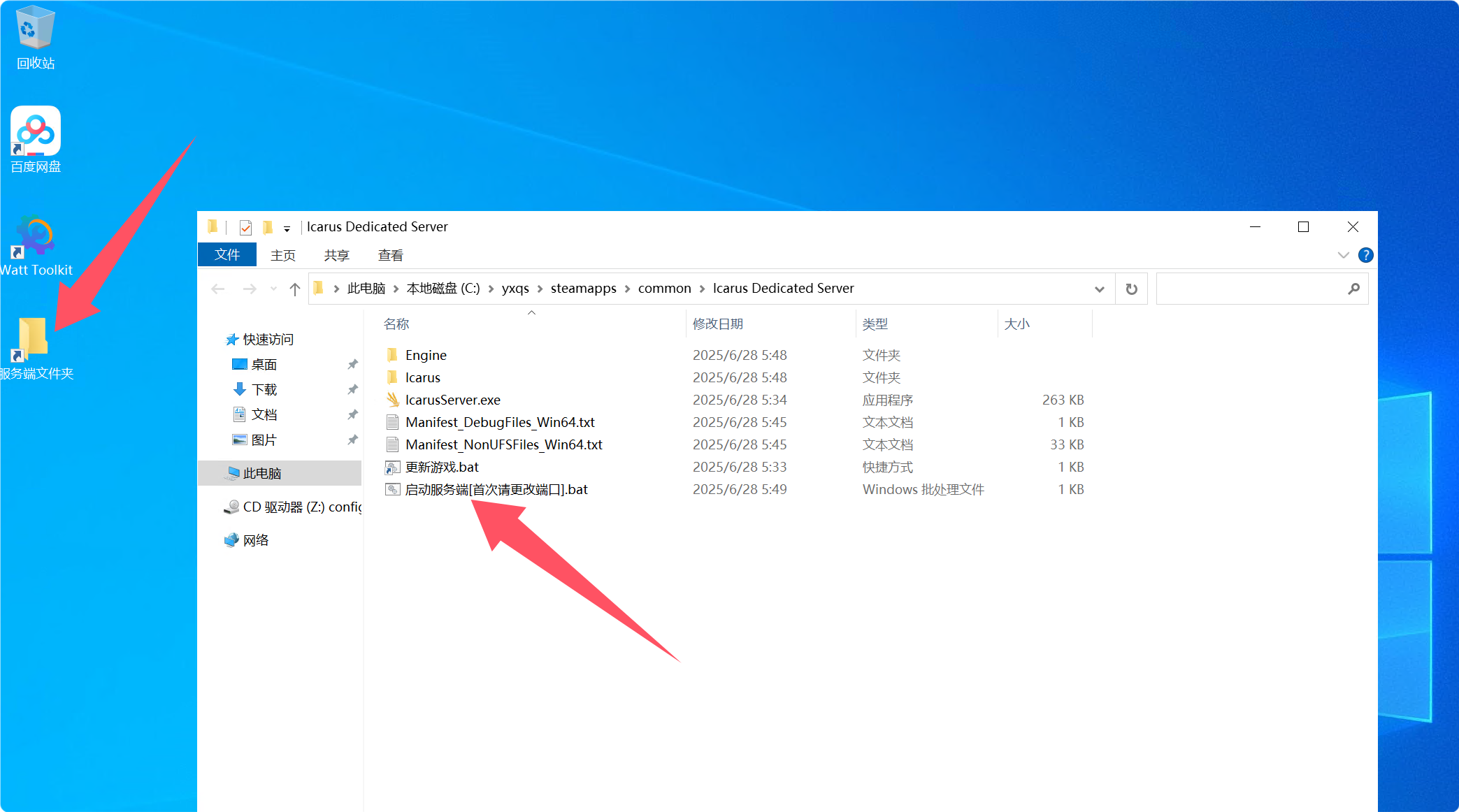1459x812 pixels.
Task: Click the pin icon beside 文档
Action: pyautogui.click(x=352, y=415)
